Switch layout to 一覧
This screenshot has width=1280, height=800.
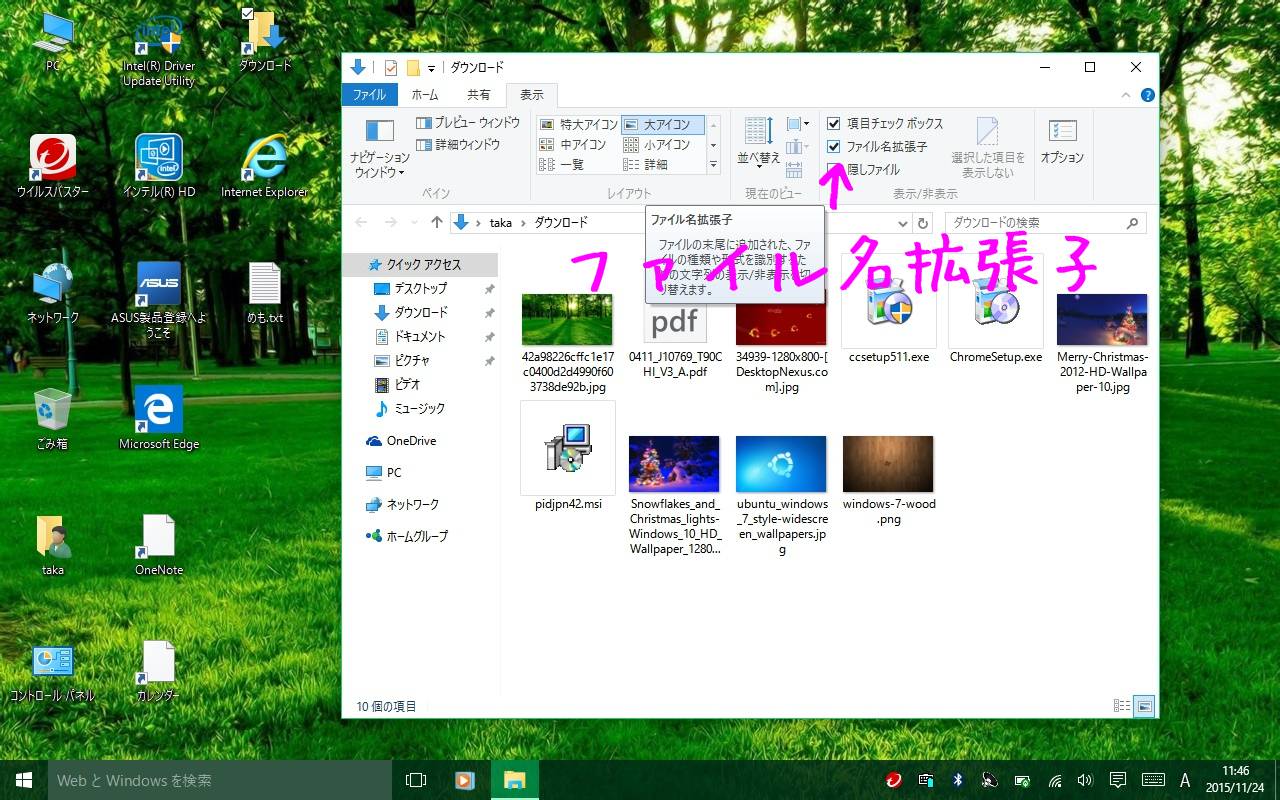tap(561, 165)
